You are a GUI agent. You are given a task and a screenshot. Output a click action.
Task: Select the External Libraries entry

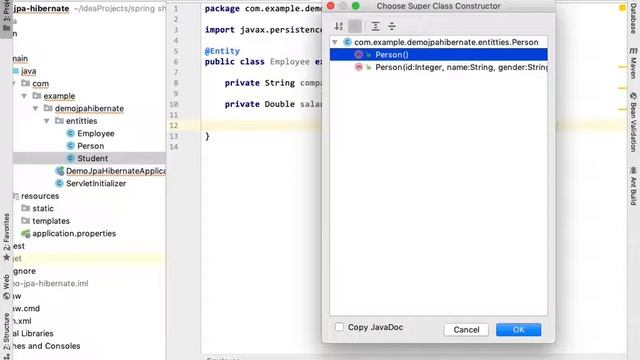pyautogui.click(x=33, y=333)
